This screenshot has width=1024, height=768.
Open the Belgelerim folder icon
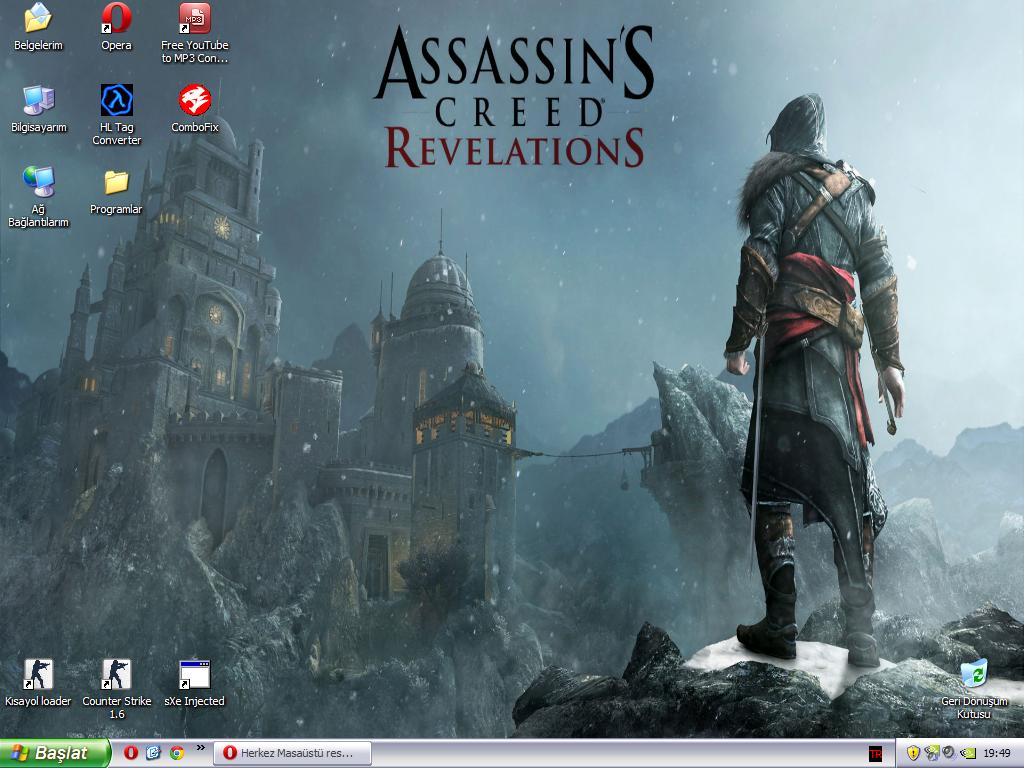tap(38, 18)
